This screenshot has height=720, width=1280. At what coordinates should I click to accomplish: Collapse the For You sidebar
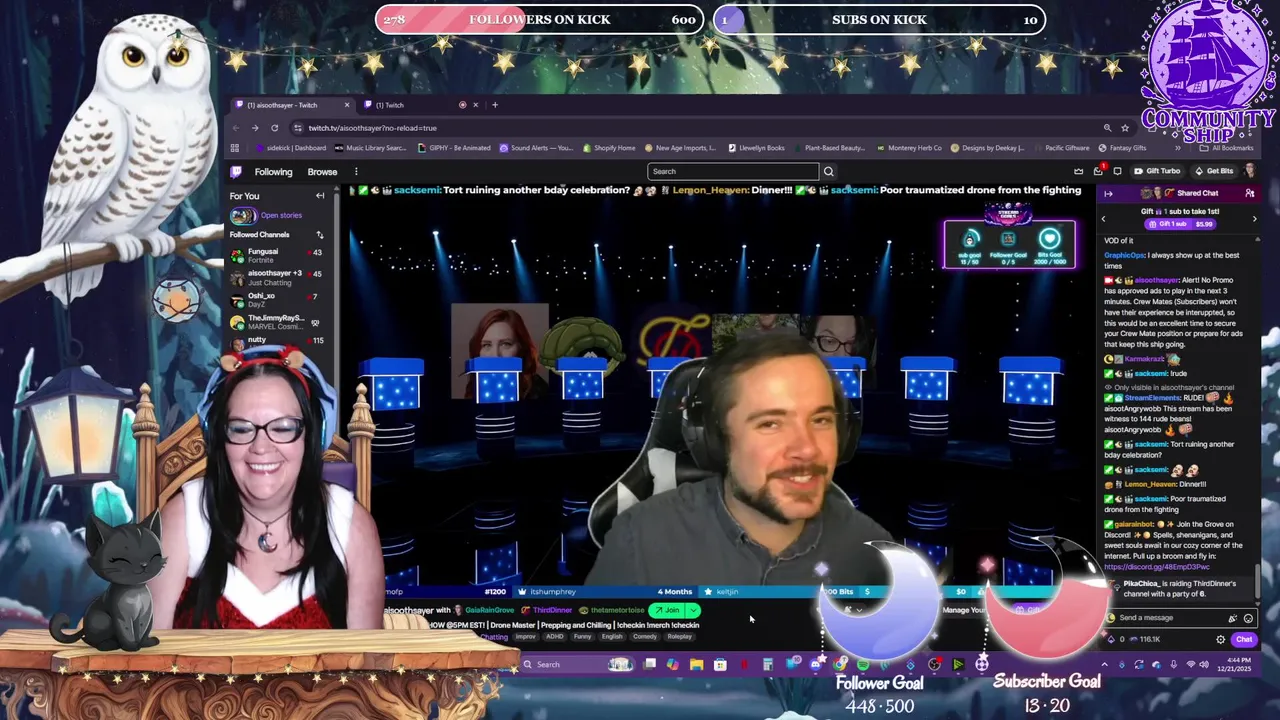320,196
